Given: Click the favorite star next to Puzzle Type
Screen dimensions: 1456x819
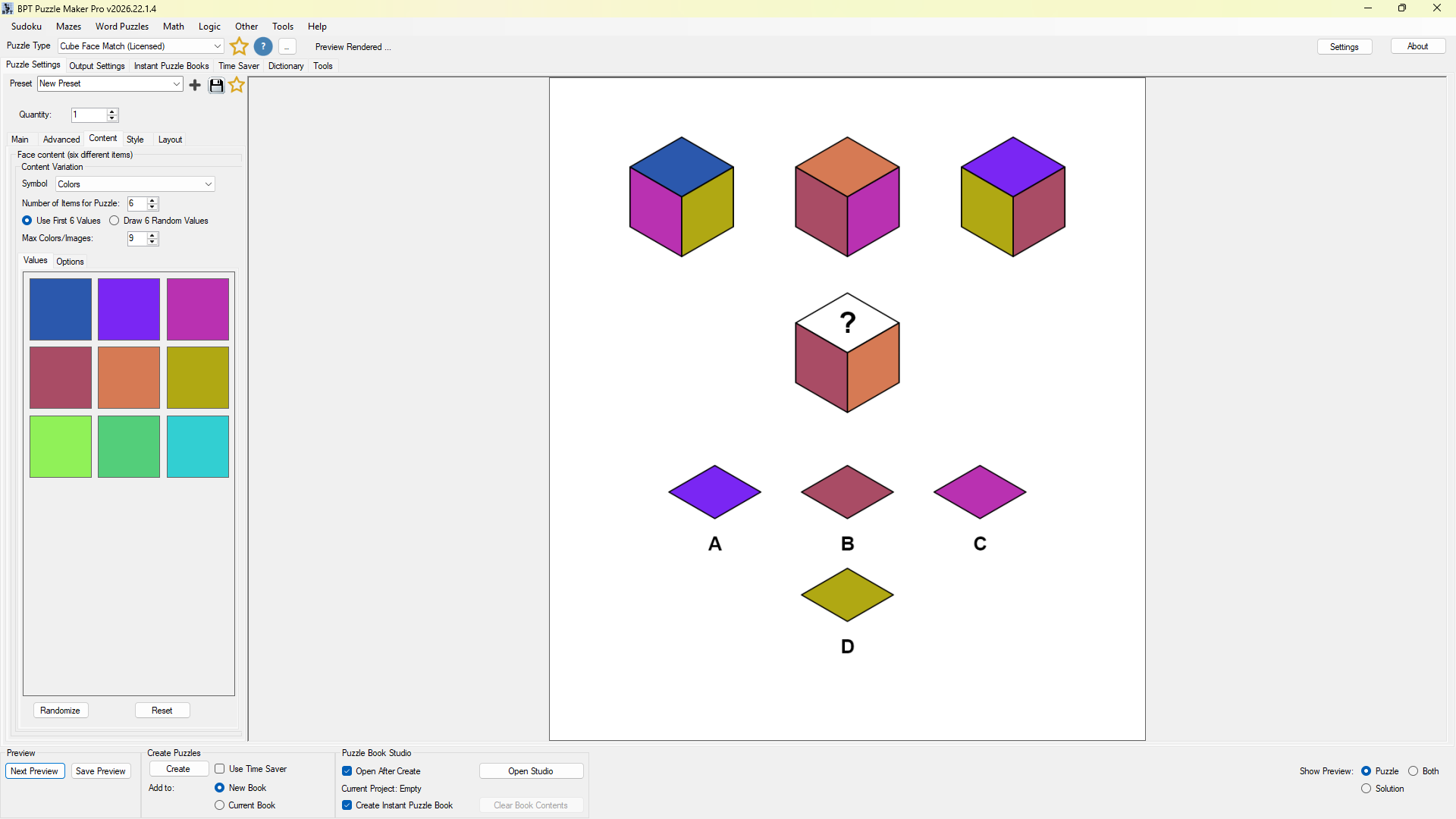Looking at the screenshot, I should [x=239, y=46].
